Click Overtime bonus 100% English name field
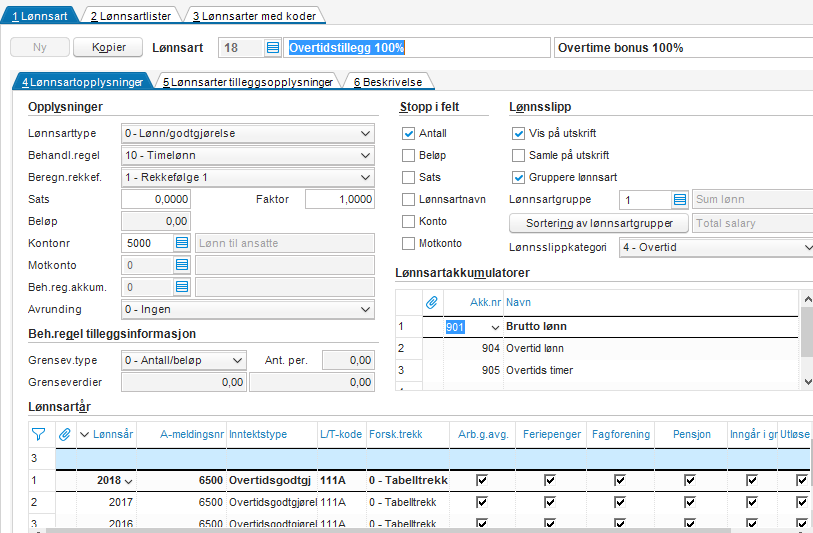The height and width of the screenshot is (533, 813). point(683,48)
